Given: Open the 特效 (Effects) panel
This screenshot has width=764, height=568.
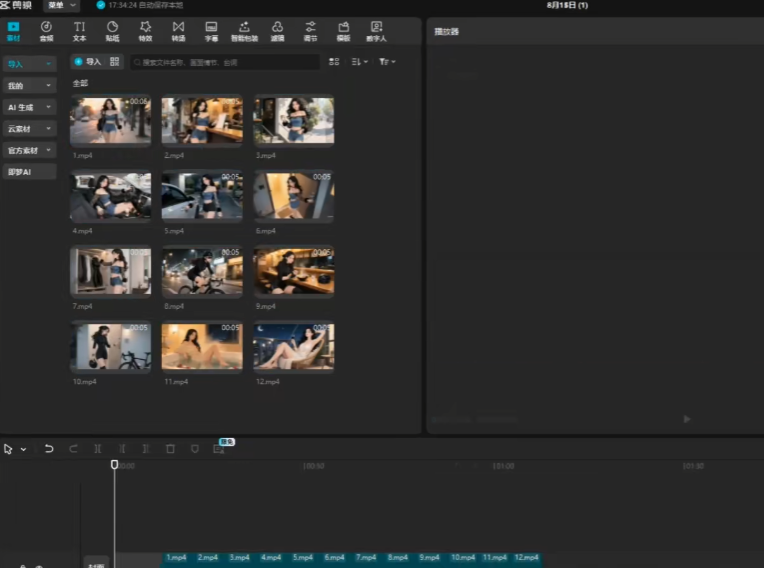Looking at the screenshot, I should coord(145,30).
